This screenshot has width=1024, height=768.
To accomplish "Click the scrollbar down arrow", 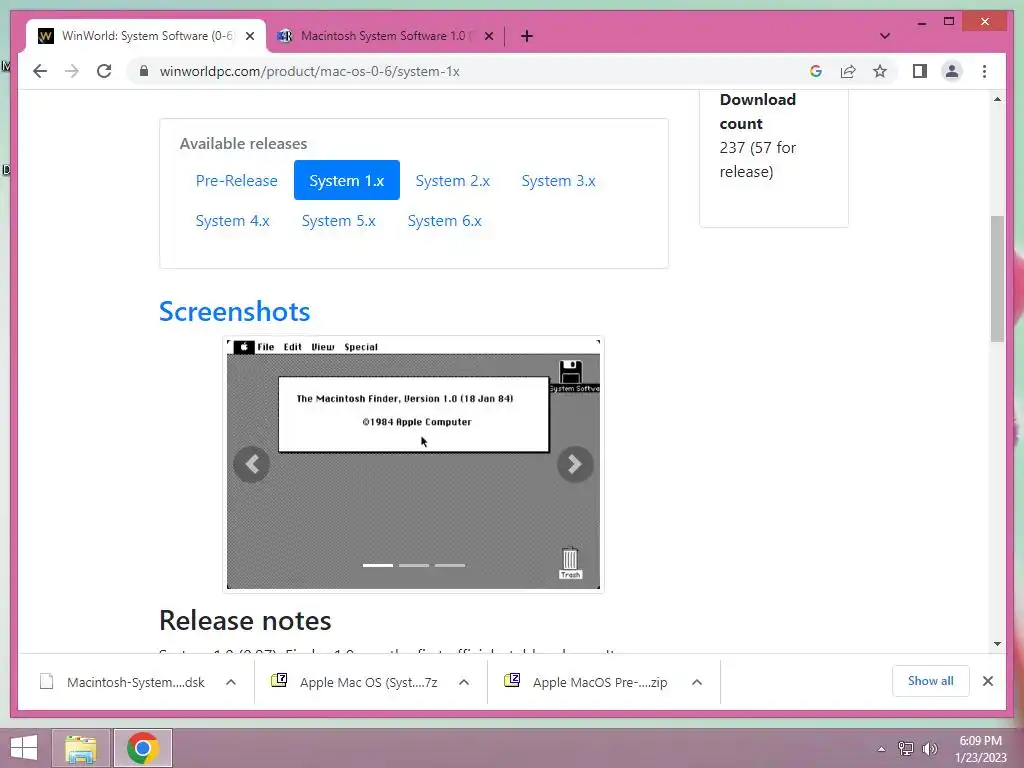I will [997, 644].
